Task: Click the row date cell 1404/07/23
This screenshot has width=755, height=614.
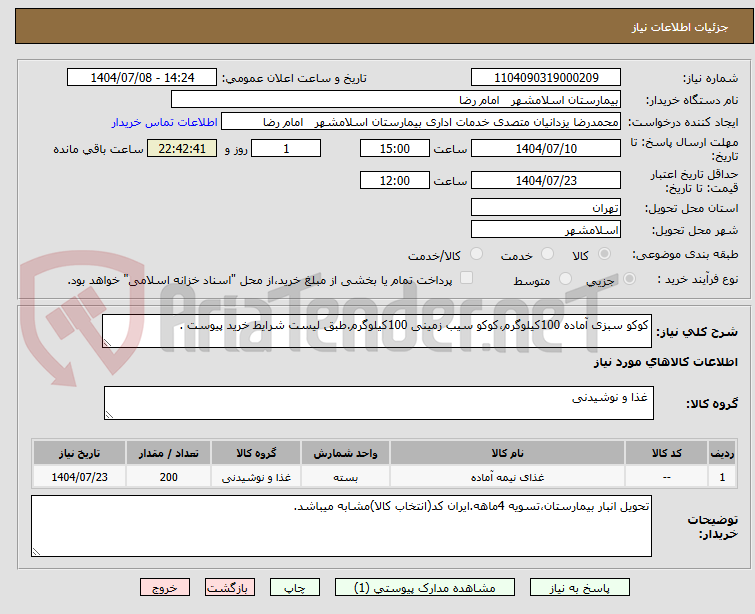Action: click(79, 477)
